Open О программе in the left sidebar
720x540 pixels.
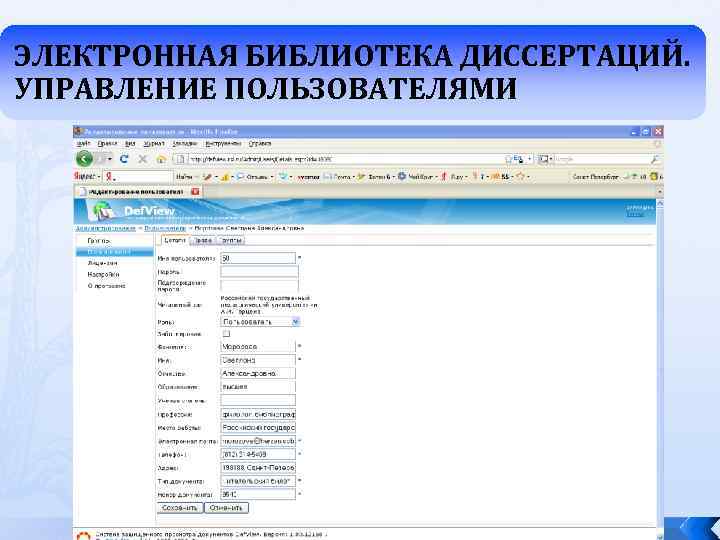pyautogui.click(x=107, y=286)
